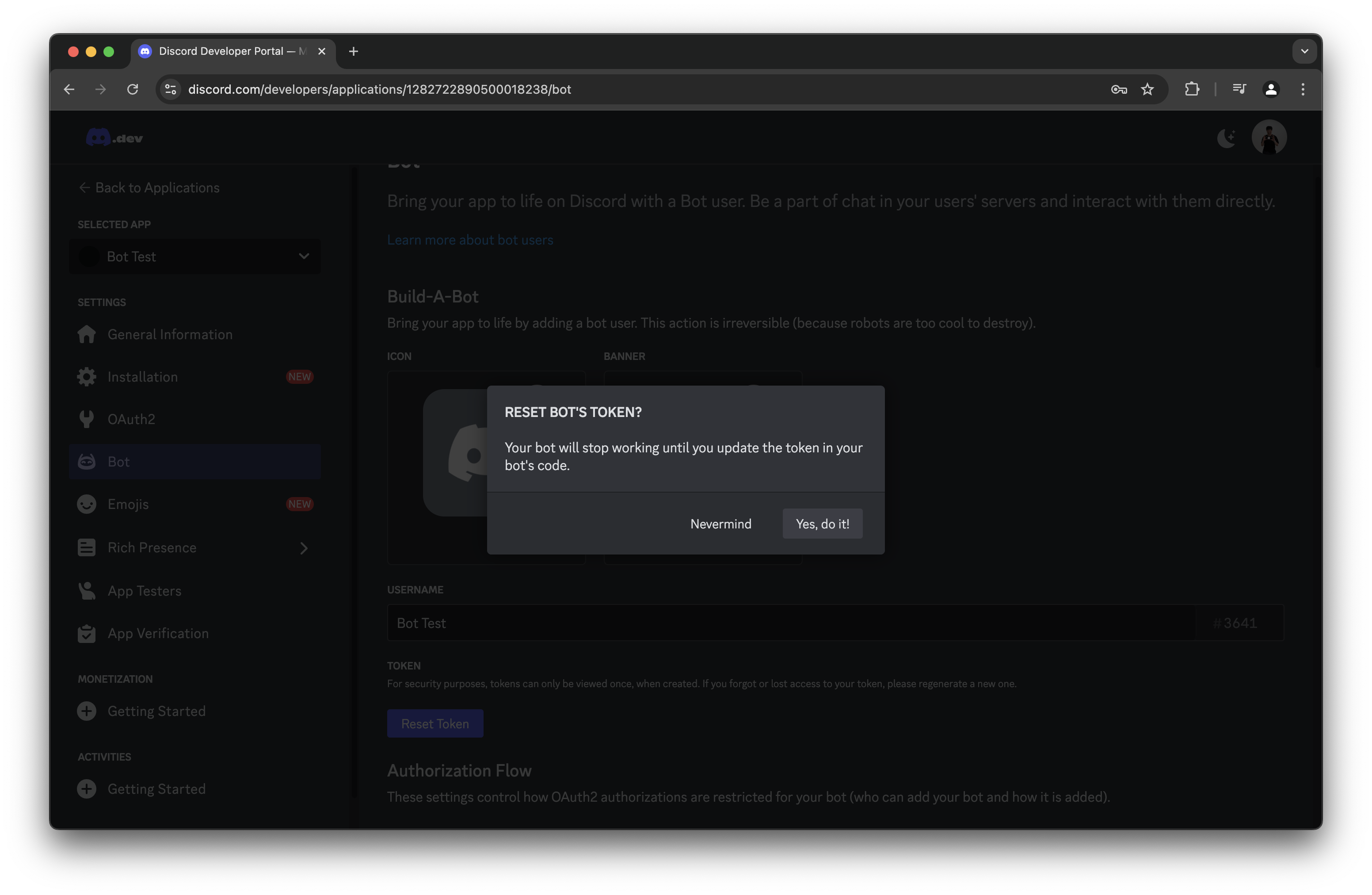Bookmark page with the star icon
The width and height of the screenshot is (1372, 895).
[x=1147, y=89]
